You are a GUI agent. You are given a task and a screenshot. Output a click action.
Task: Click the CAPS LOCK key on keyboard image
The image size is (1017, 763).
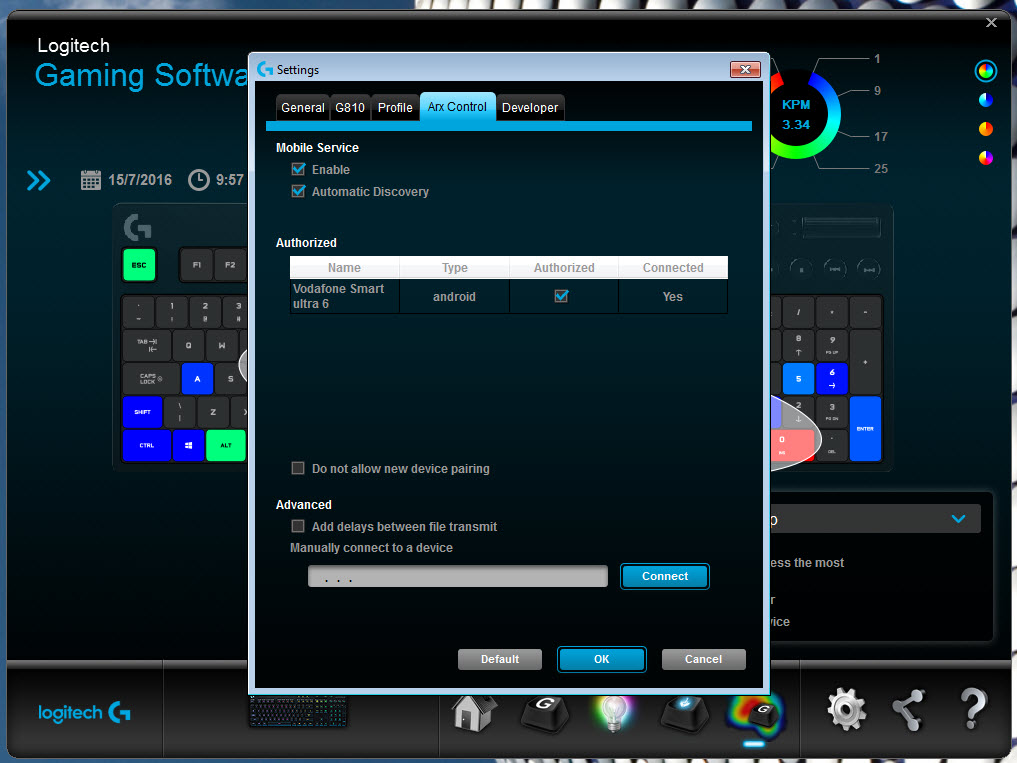150,378
